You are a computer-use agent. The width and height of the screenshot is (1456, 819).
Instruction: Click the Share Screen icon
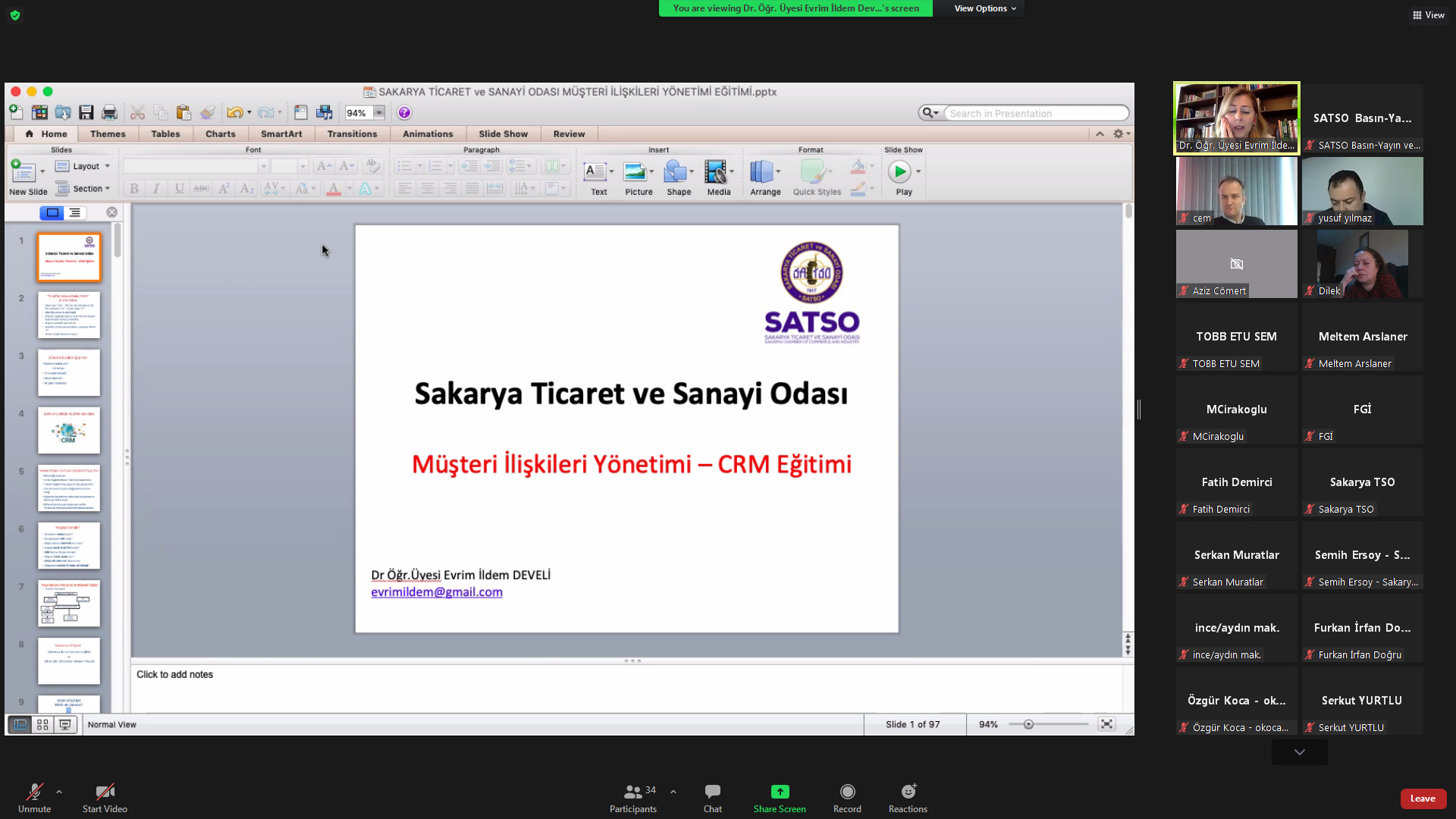click(780, 792)
